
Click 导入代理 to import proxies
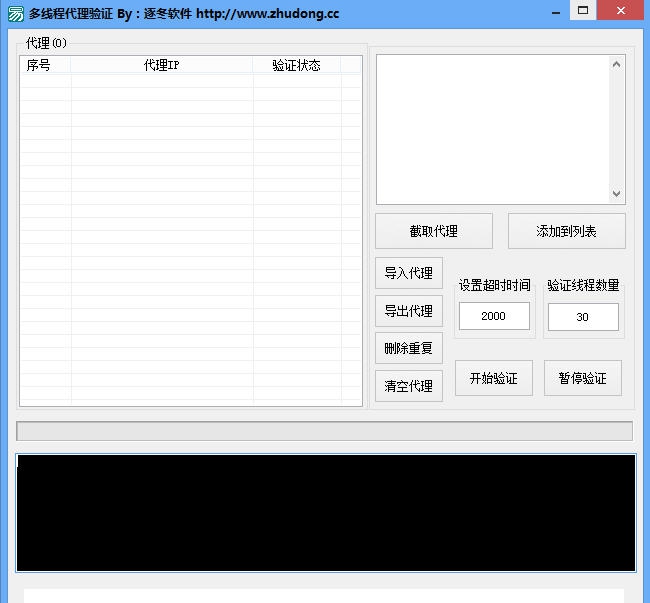pyautogui.click(x=409, y=273)
